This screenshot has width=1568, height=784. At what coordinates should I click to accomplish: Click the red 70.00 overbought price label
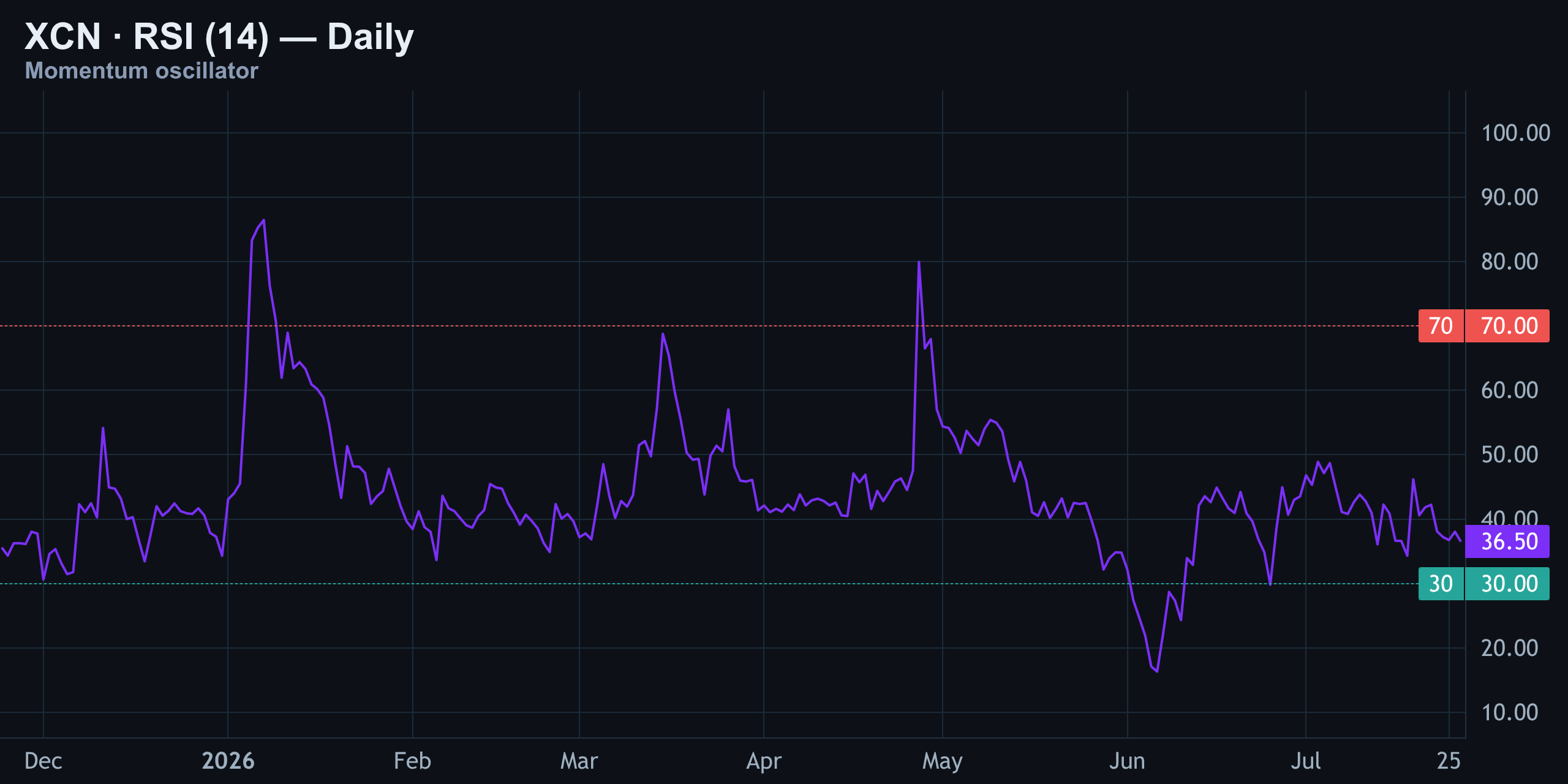tap(1507, 326)
